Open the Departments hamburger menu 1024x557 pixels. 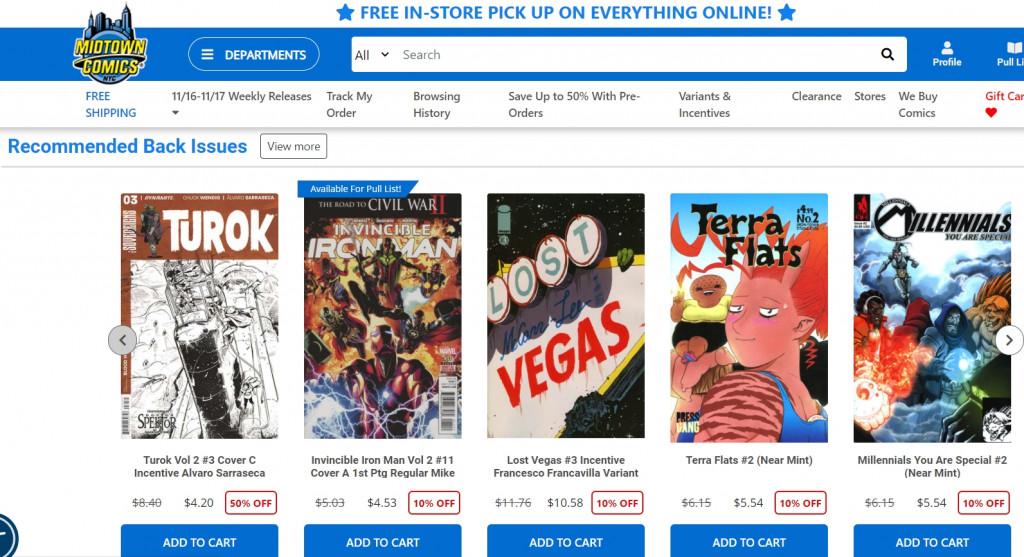(x=253, y=54)
